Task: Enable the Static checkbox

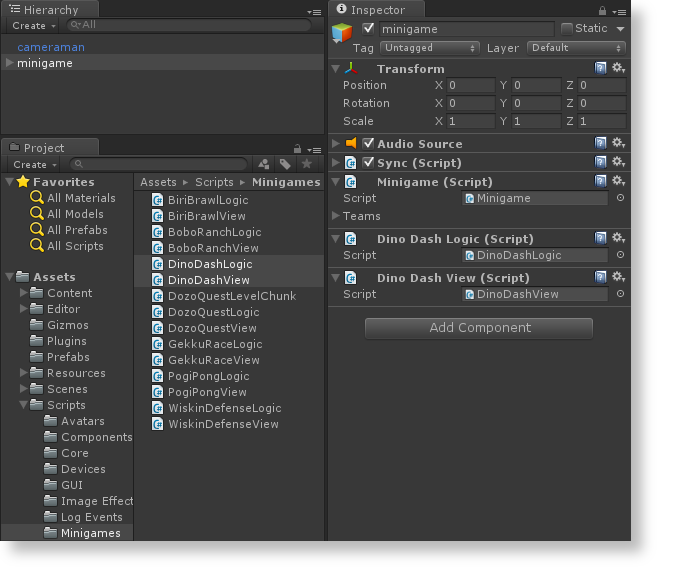Action: click(x=567, y=29)
